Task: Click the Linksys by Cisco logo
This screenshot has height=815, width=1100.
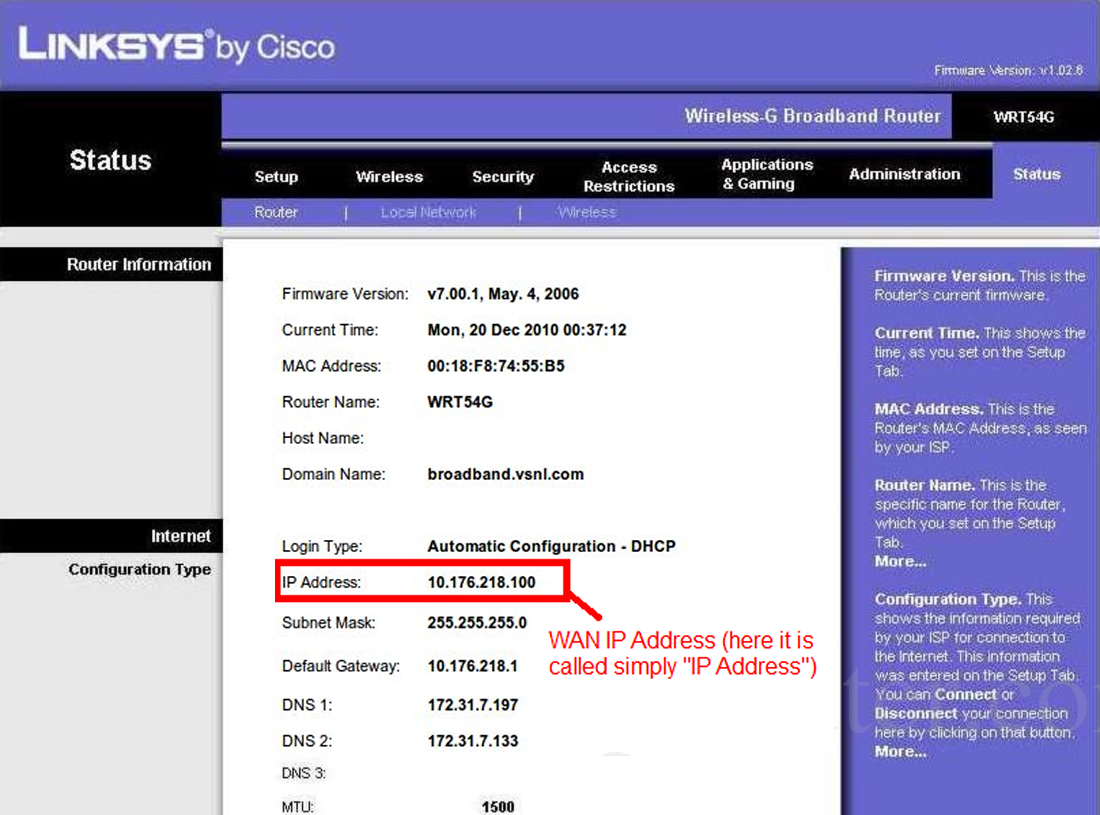Action: click(x=177, y=45)
